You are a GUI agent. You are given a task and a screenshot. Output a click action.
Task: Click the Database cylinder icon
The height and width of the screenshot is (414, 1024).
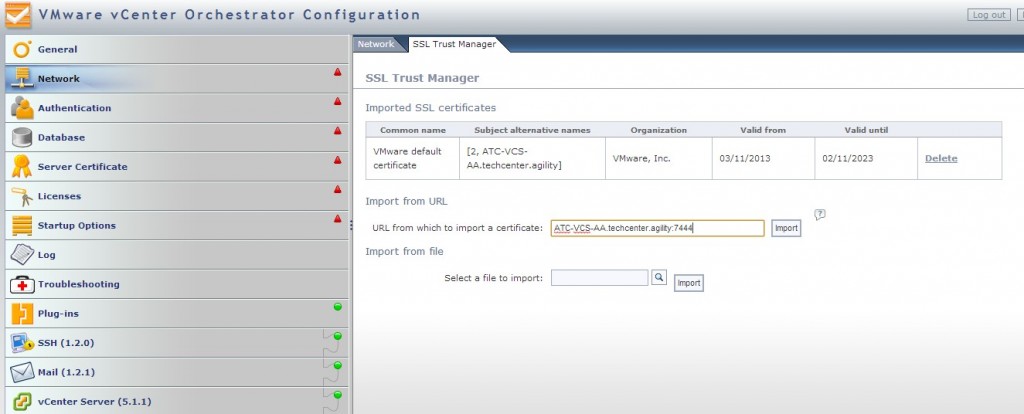[22, 138]
